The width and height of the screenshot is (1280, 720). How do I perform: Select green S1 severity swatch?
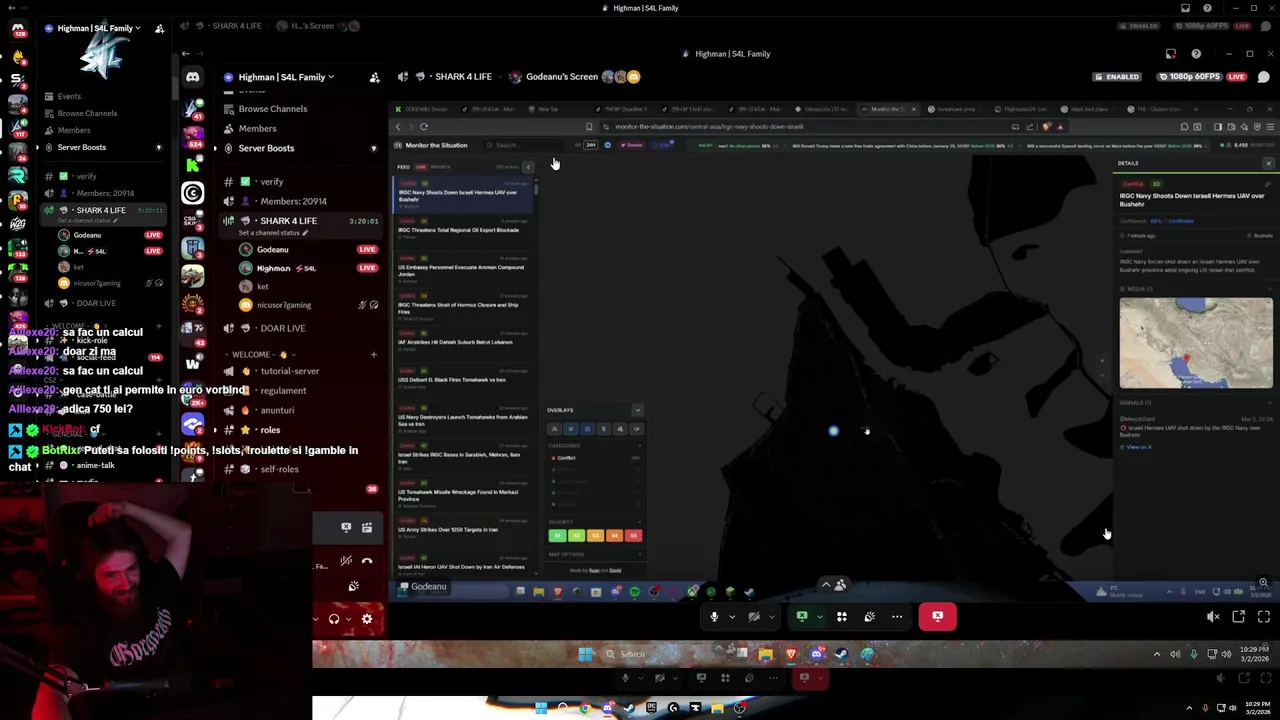[x=557, y=536]
